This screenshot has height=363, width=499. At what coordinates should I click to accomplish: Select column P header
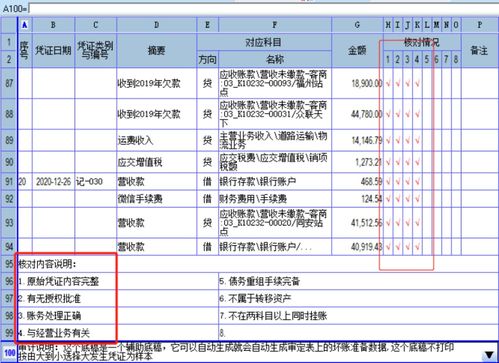(x=480, y=25)
